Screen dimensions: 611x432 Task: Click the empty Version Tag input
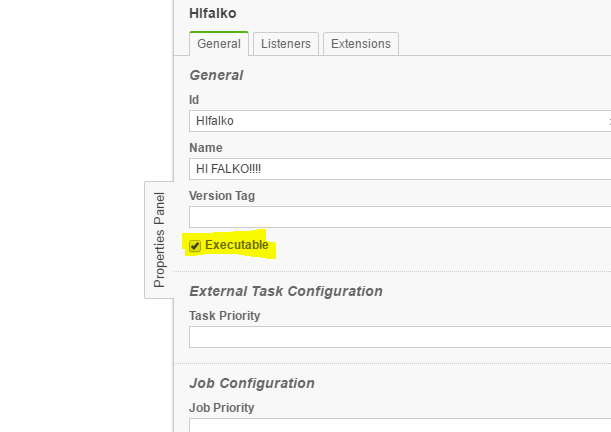[400, 216]
